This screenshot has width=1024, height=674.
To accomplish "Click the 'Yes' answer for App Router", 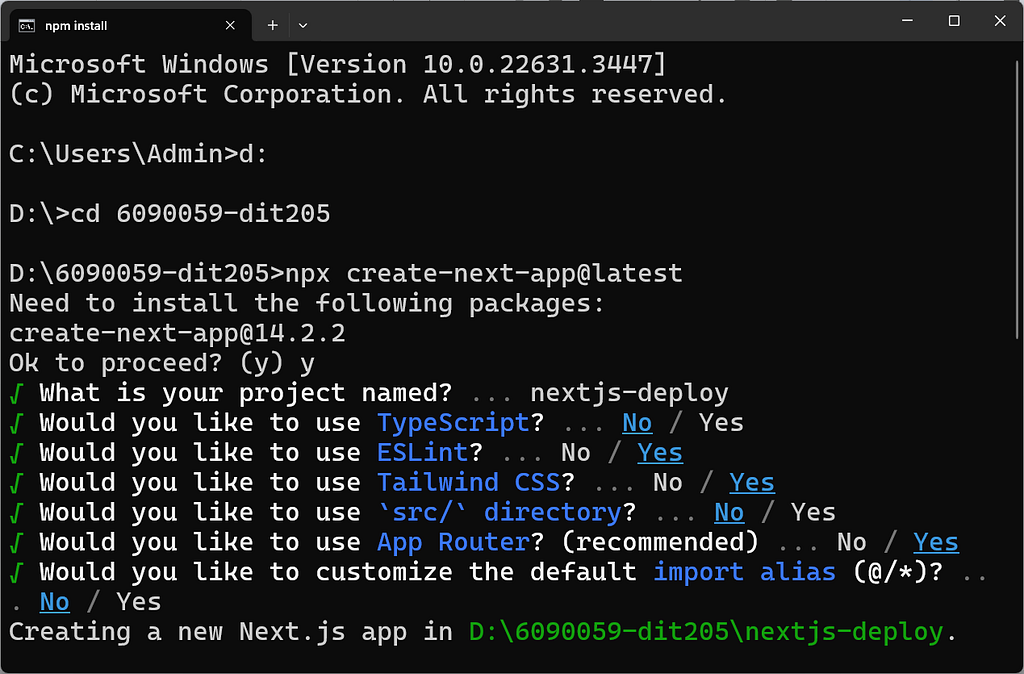I will tap(936, 543).
